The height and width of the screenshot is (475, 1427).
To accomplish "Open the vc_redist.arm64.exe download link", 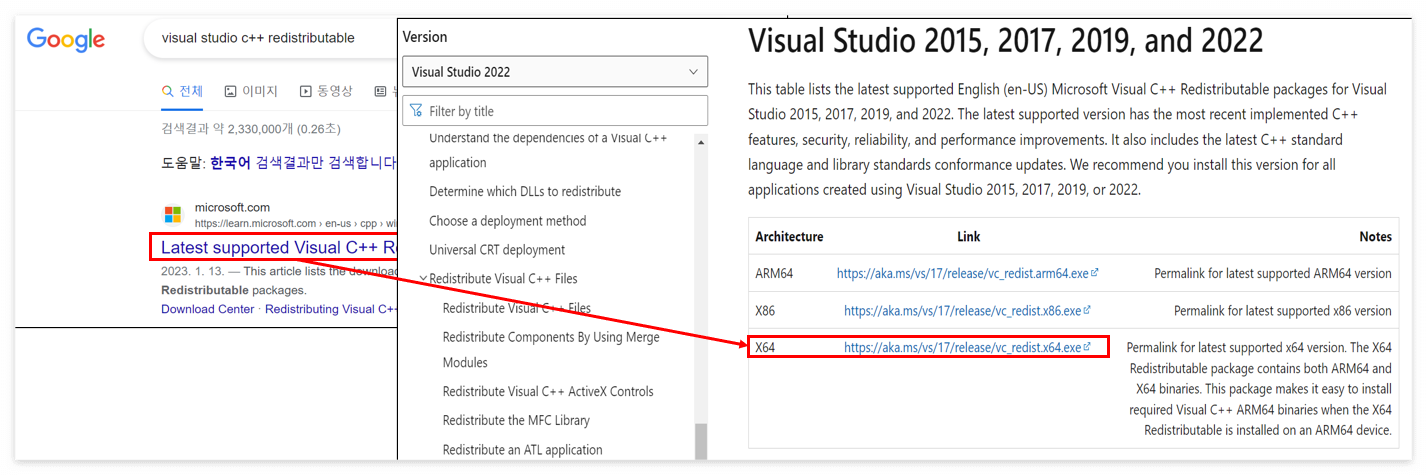I will (968, 273).
